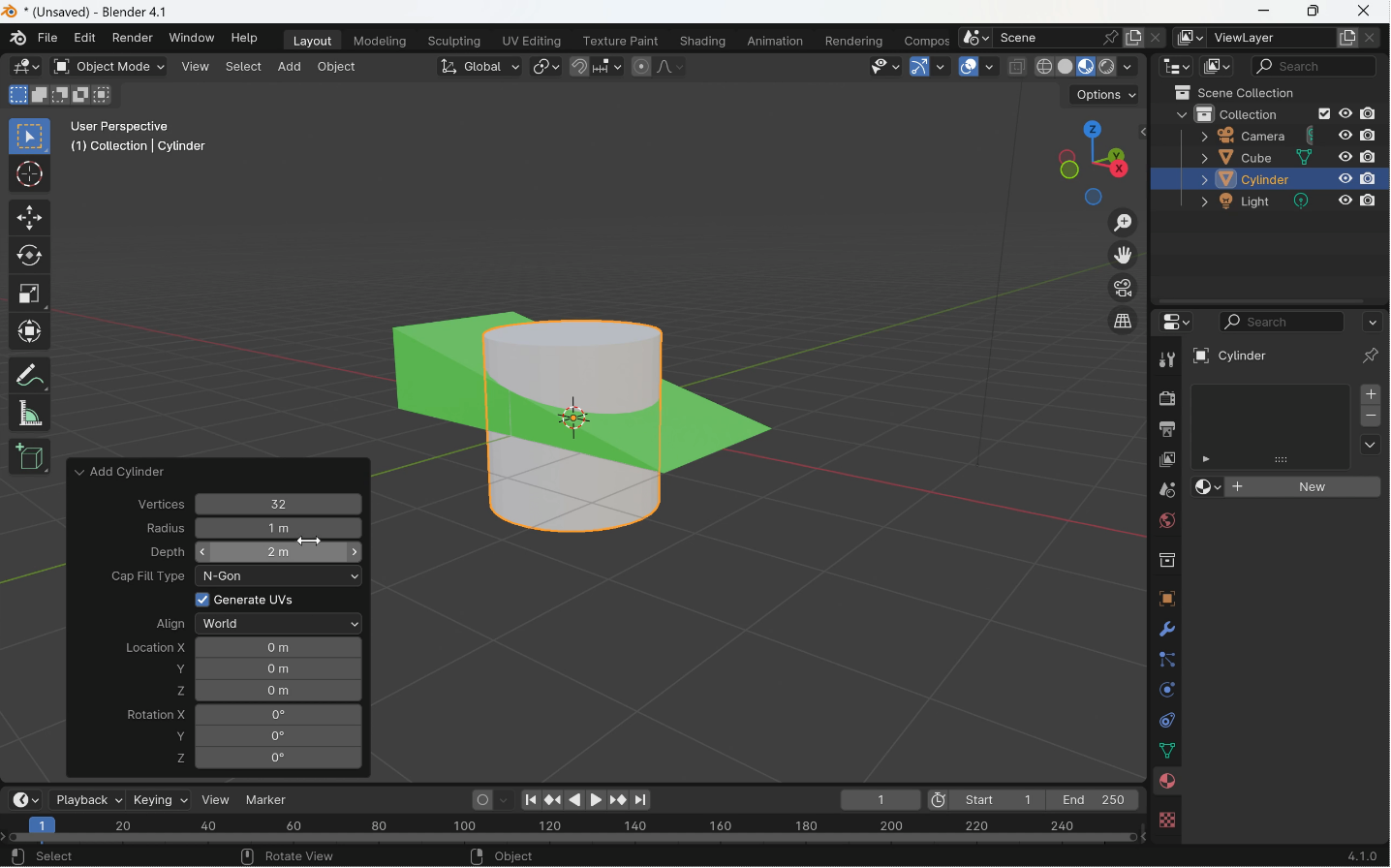Switch to the Modeling workspace tab
The height and width of the screenshot is (868, 1391).
coord(380,41)
